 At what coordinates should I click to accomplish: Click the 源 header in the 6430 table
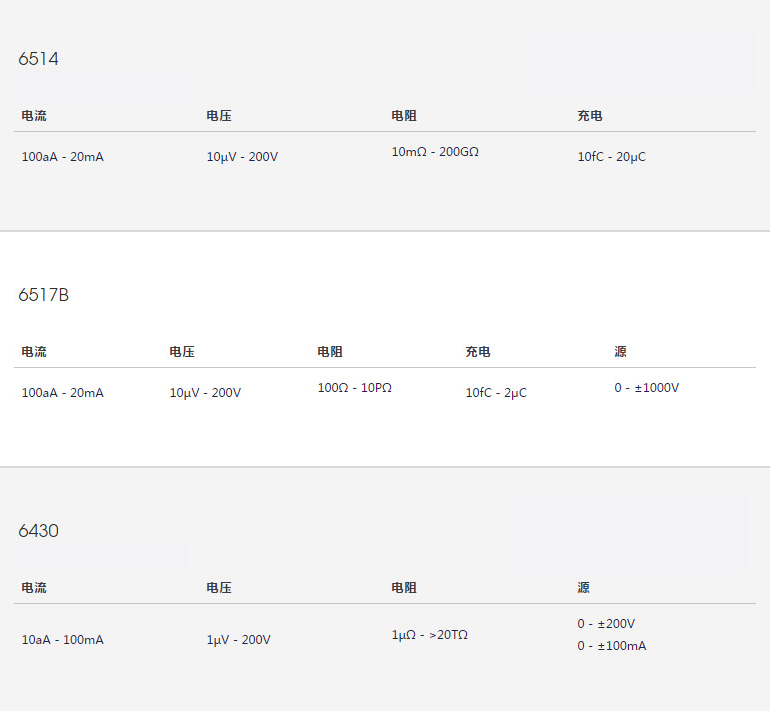pos(583,588)
